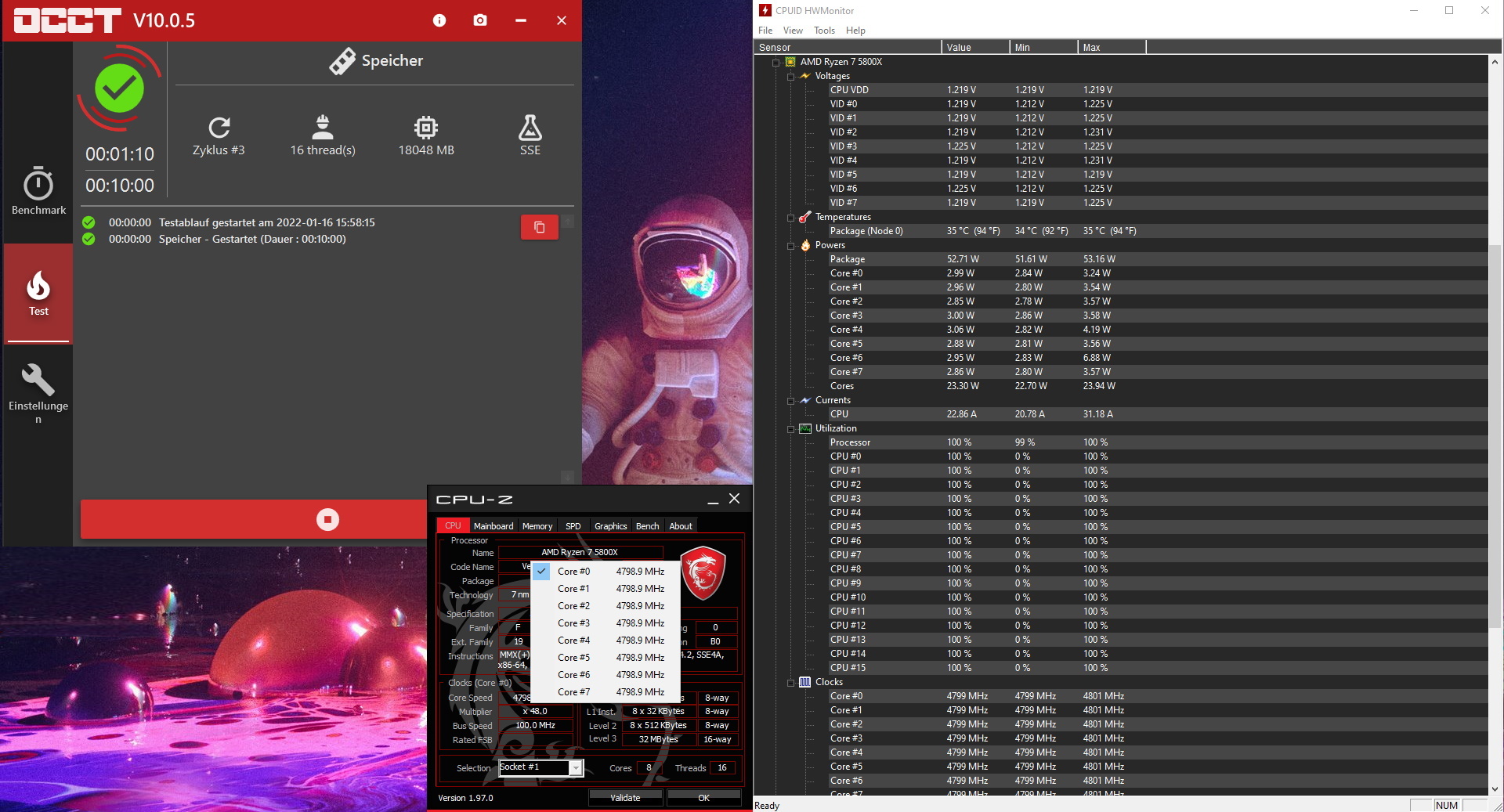The height and width of the screenshot is (812, 1504).
Task: Collapse the Temperatures group
Action: pos(790,217)
